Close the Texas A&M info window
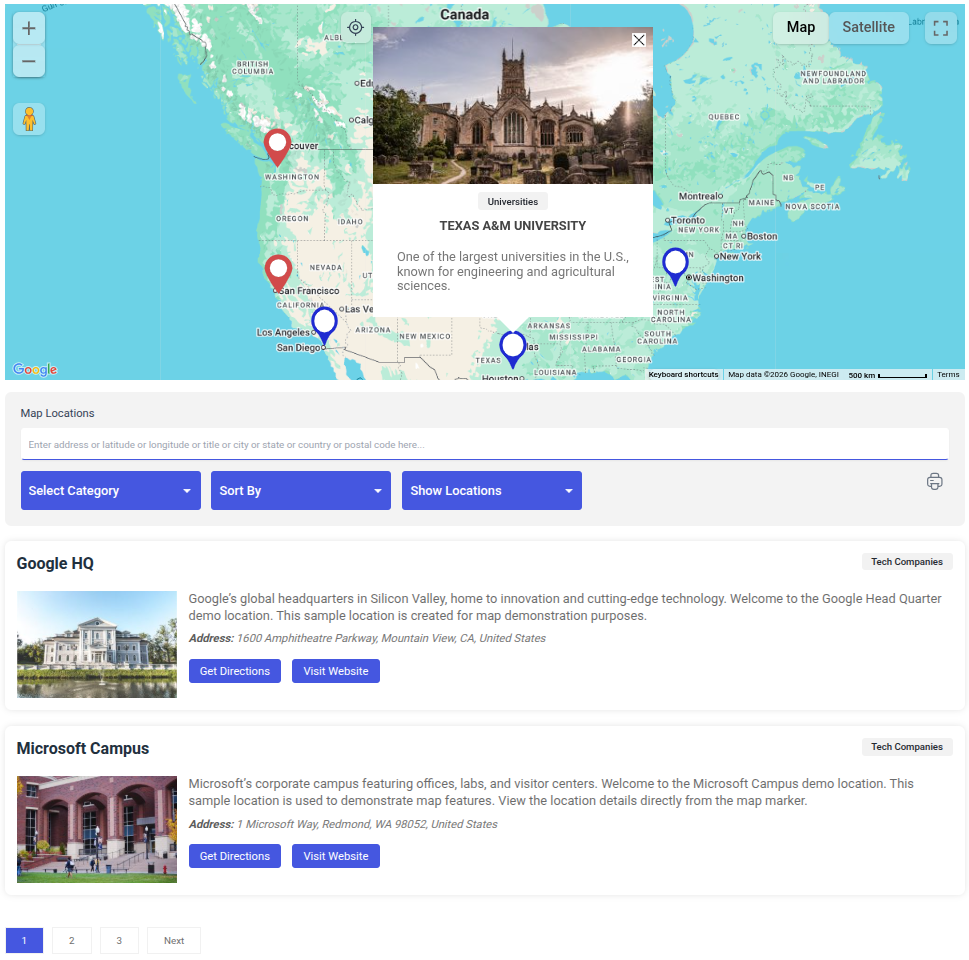Screen dimensions: 969x960 [x=638, y=40]
